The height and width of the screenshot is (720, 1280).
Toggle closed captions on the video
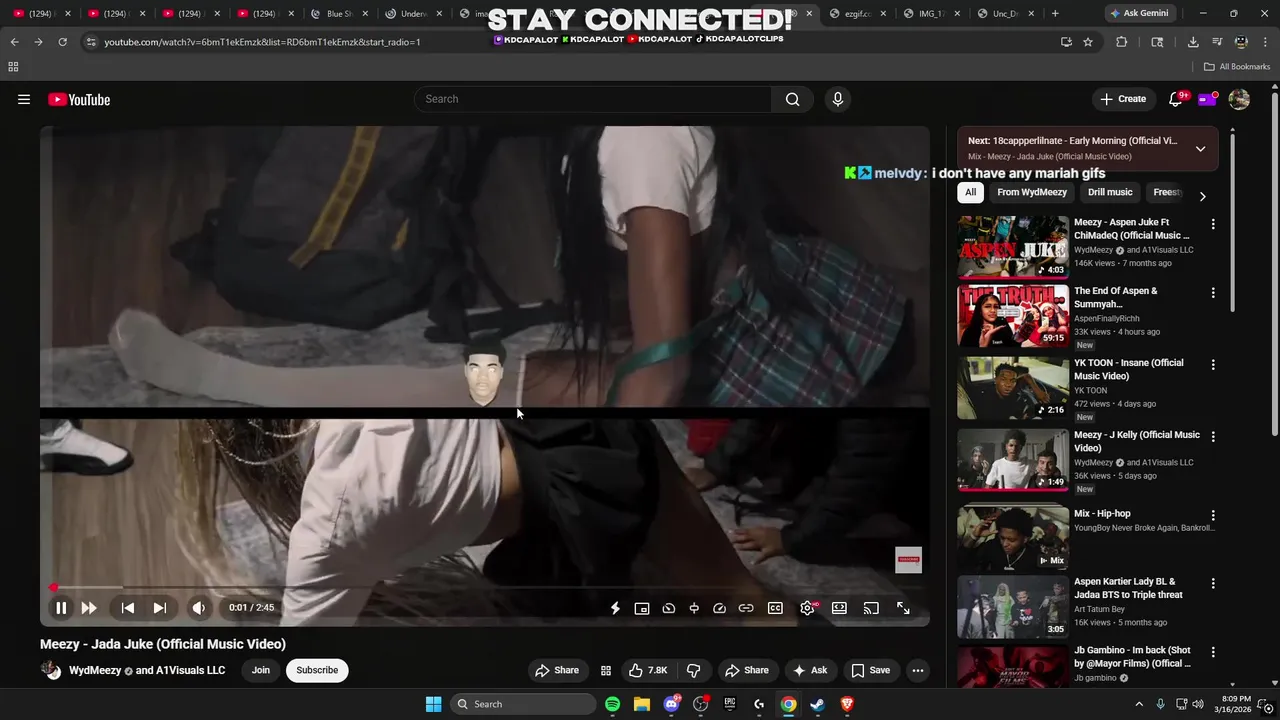(775, 608)
